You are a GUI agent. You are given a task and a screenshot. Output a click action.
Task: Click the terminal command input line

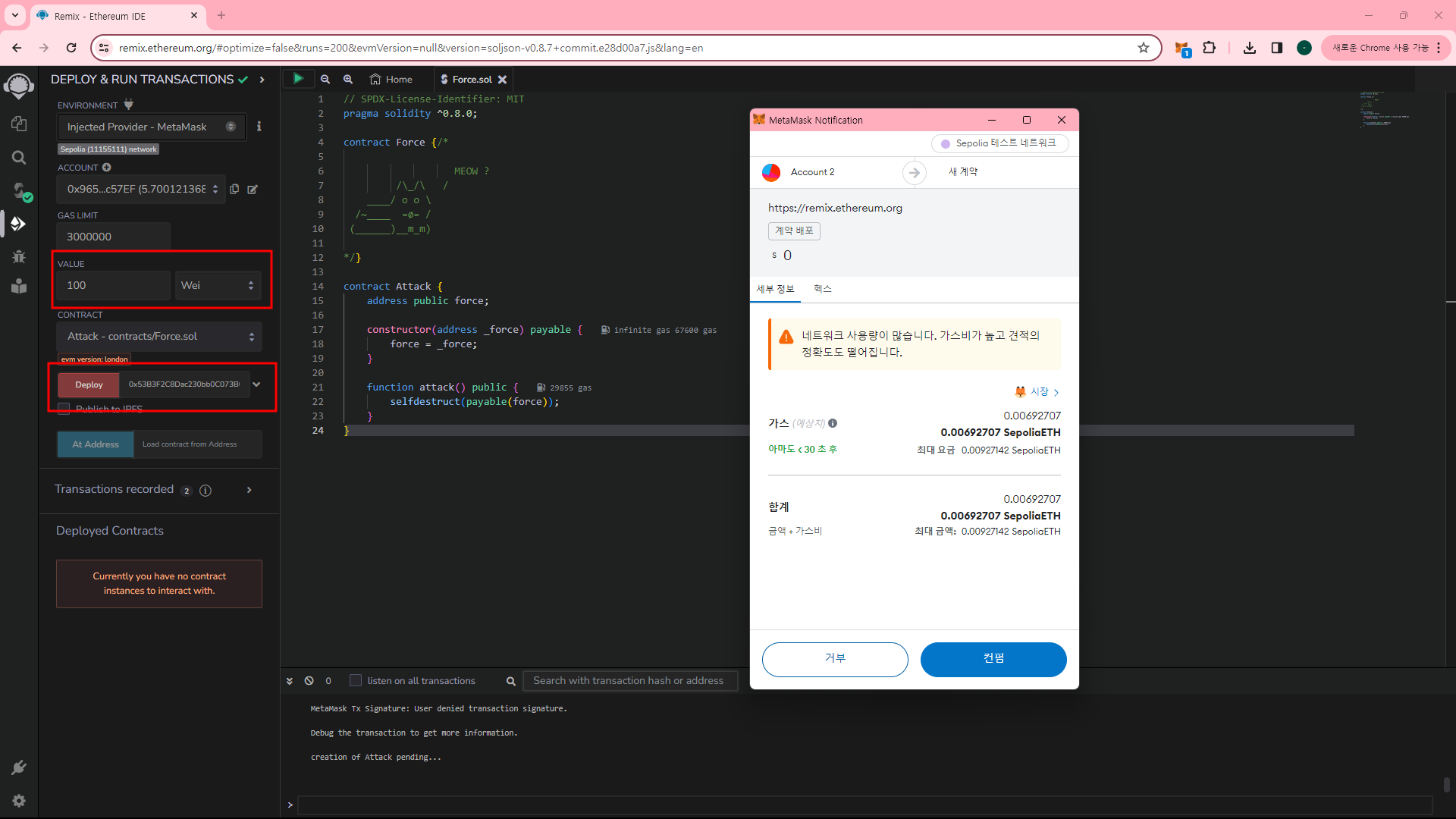(x=864, y=805)
